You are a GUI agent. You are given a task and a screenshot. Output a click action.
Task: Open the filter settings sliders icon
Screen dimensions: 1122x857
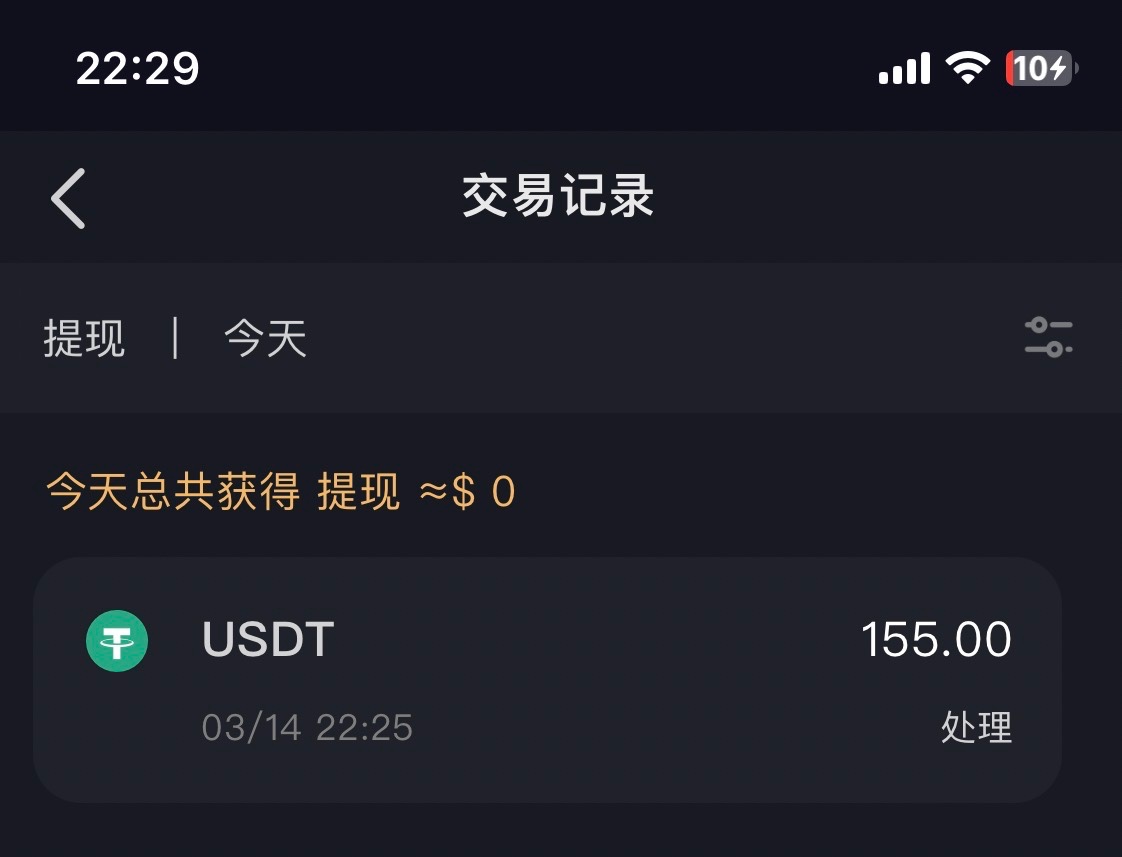click(x=1048, y=337)
